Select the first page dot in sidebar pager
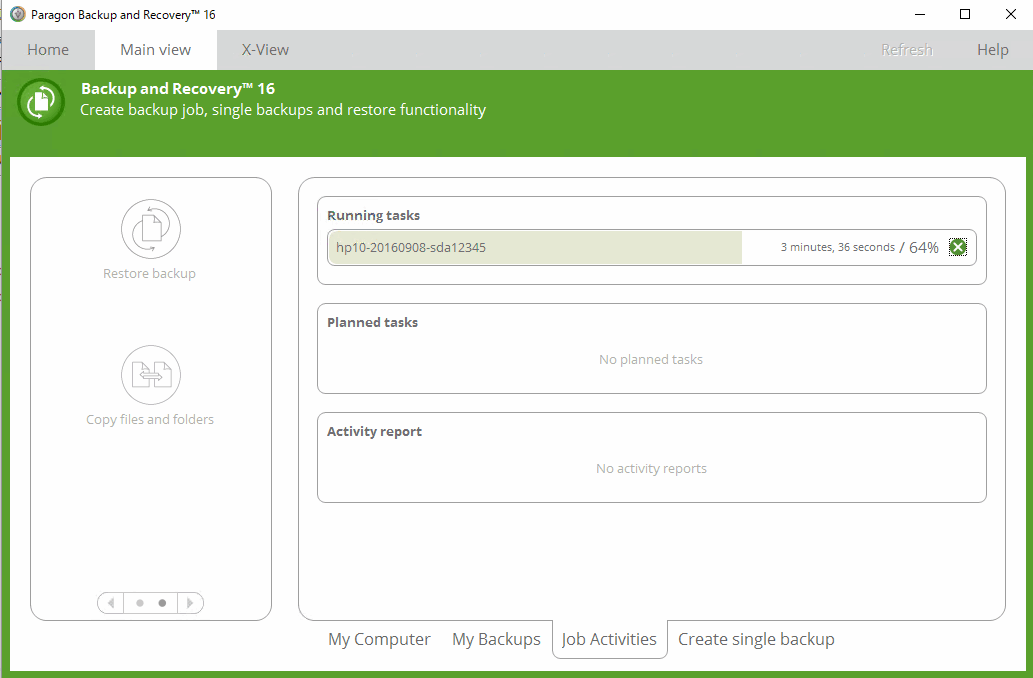This screenshot has width=1033, height=678. (x=140, y=603)
